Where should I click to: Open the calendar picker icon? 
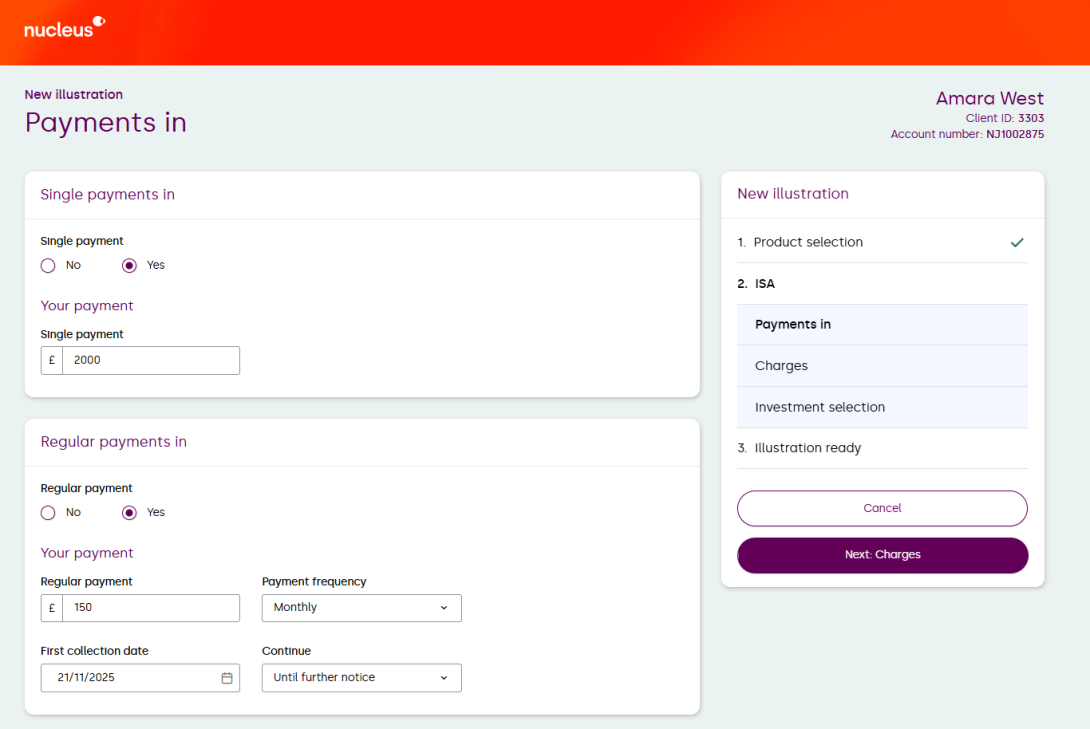[x=227, y=678]
